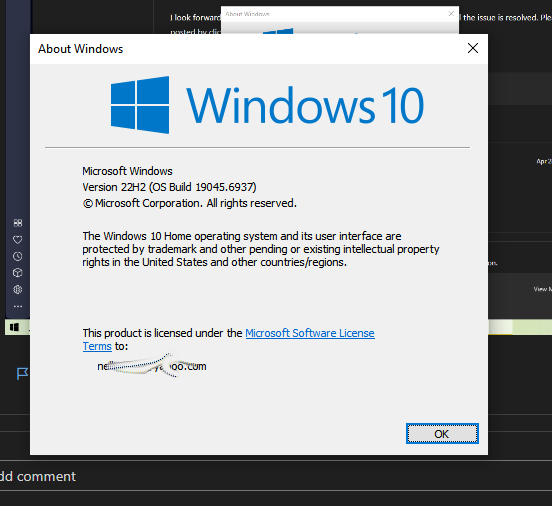Image resolution: width=552 pixels, height=506 pixels.
Task: Click the About Windows title bar text
Action: coord(81,49)
